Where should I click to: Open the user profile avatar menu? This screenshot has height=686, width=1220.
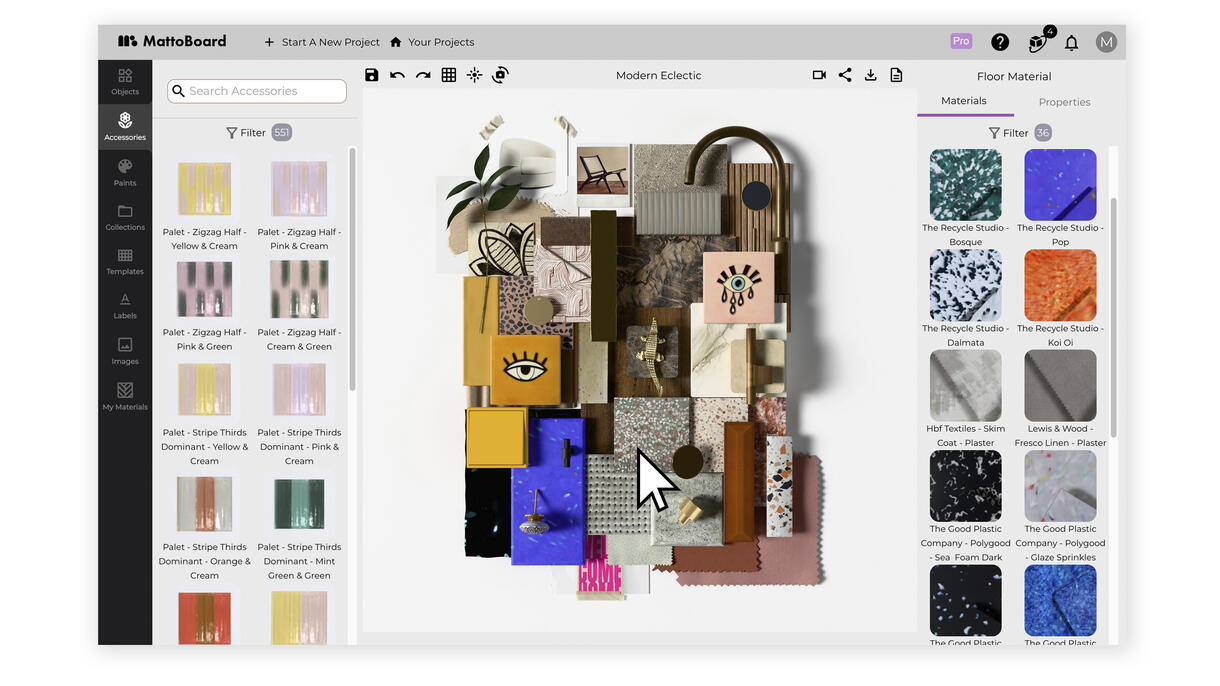(1106, 42)
